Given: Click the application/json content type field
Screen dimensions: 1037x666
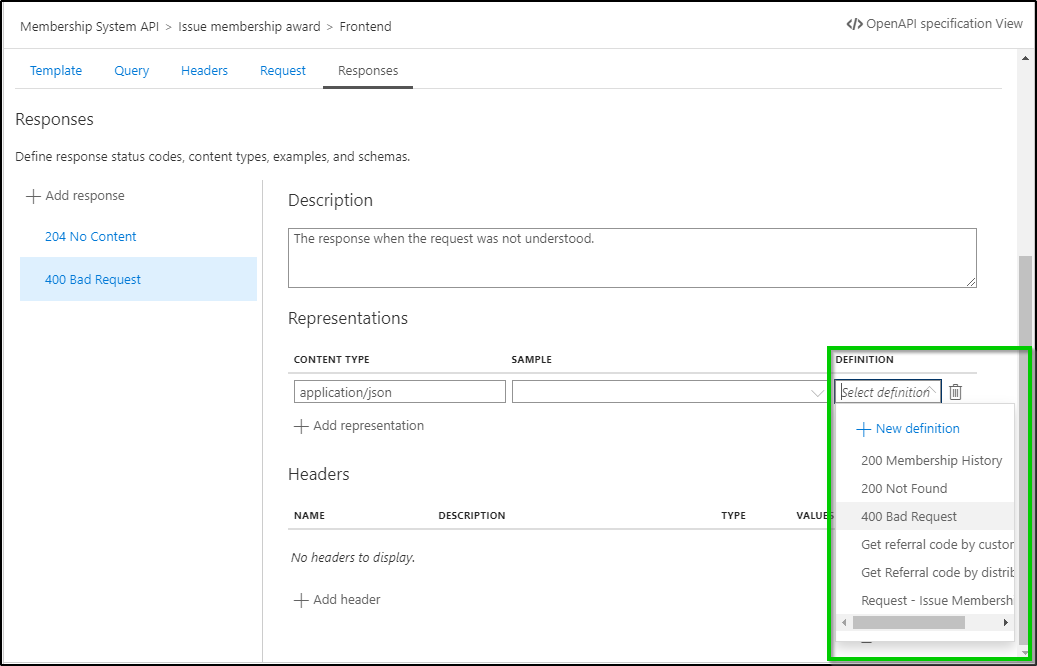Looking at the screenshot, I should click(399, 391).
